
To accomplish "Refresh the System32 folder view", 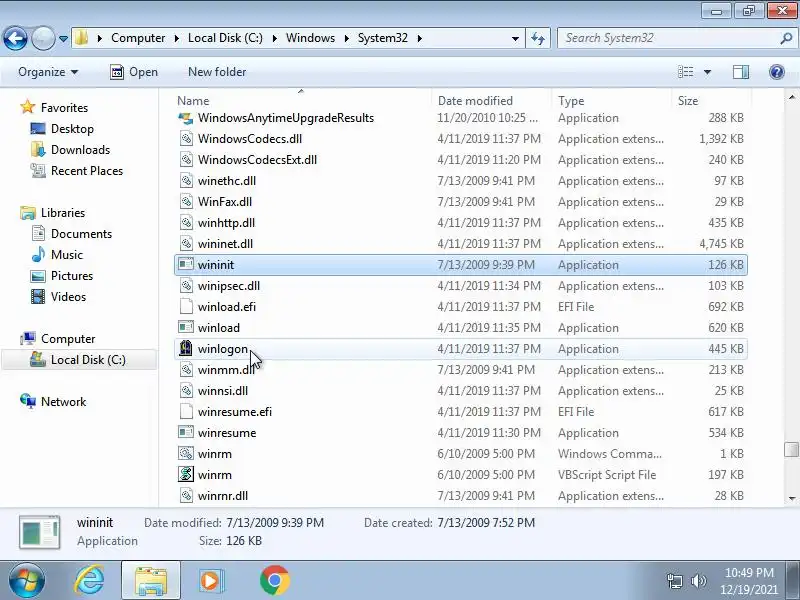I will coord(538,38).
